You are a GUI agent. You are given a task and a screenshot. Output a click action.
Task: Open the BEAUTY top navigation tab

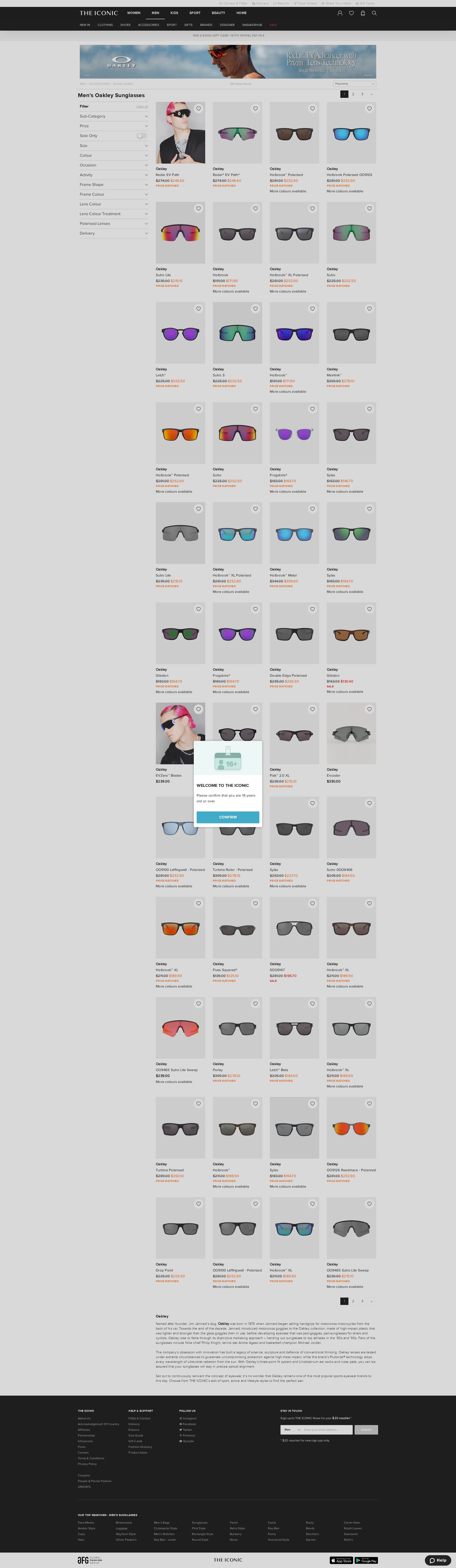218,13
